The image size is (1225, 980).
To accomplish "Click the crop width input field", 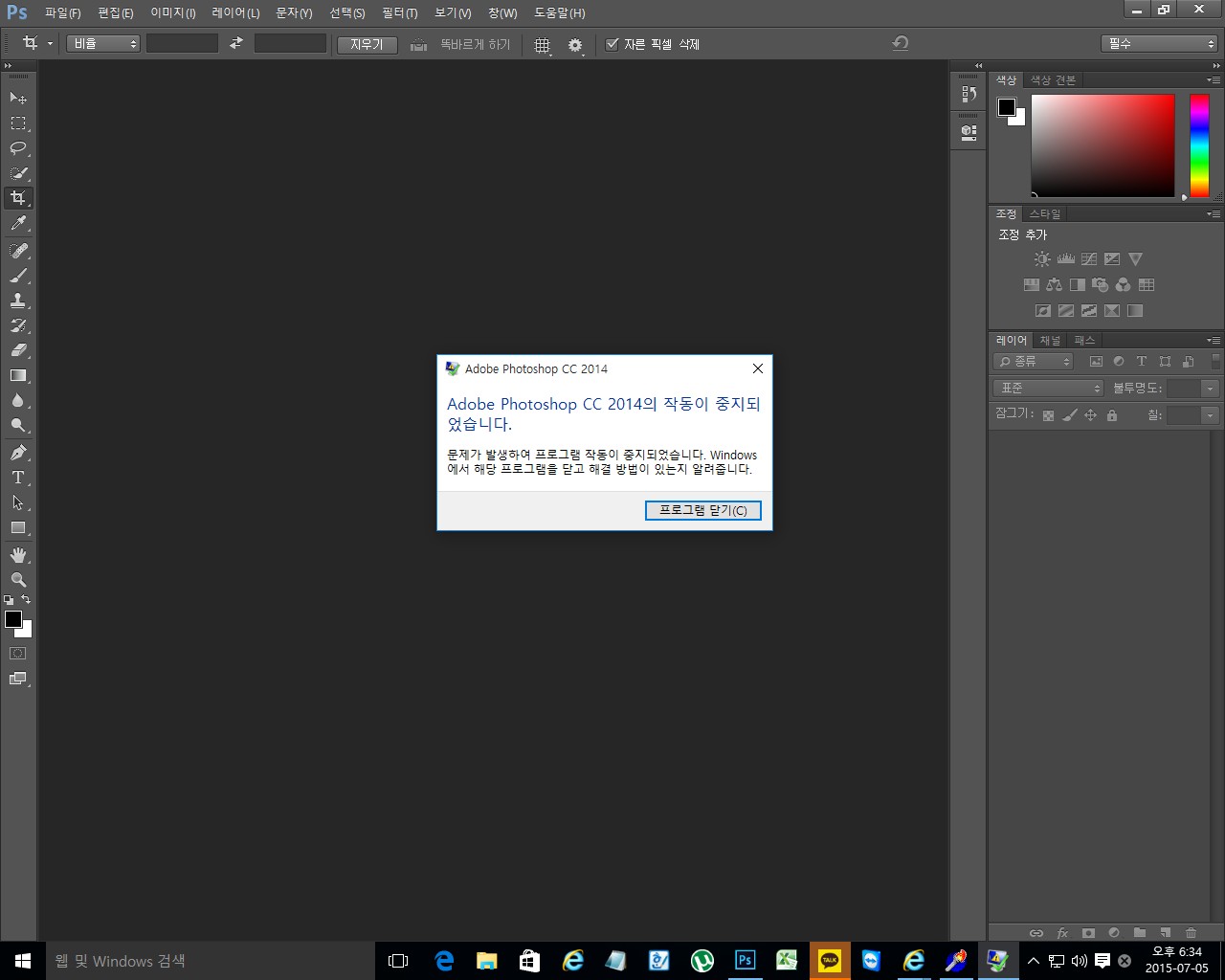I will point(182,43).
